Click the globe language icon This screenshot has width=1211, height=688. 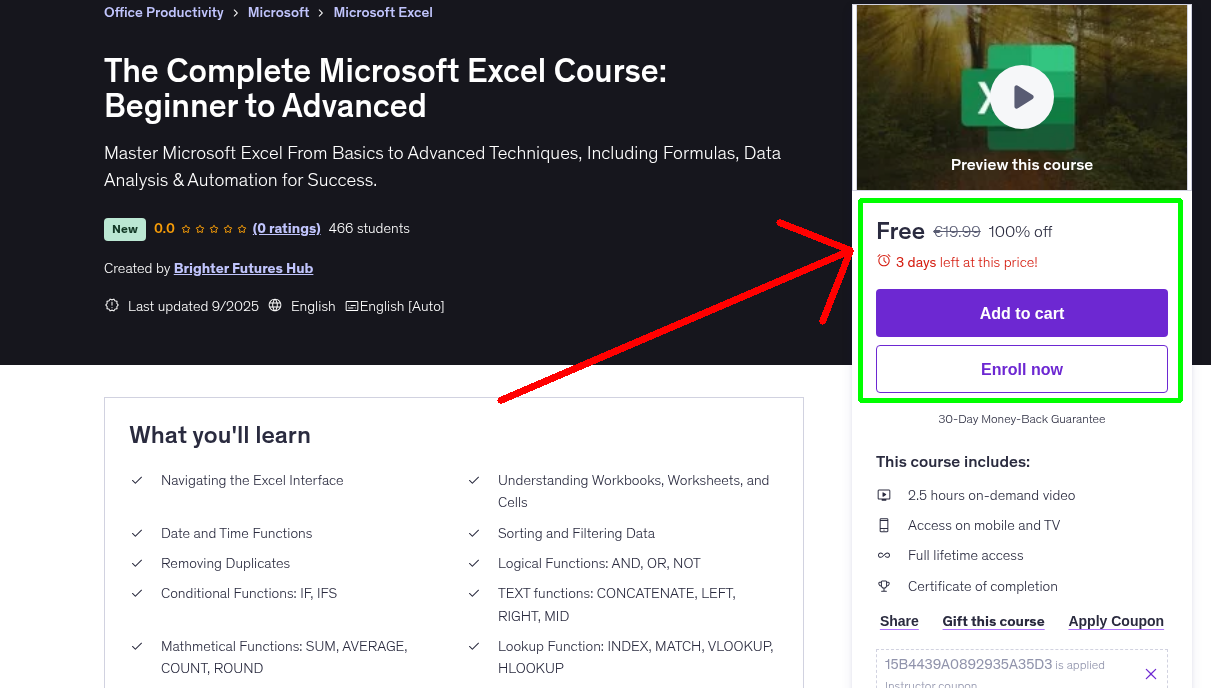tap(276, 306)
